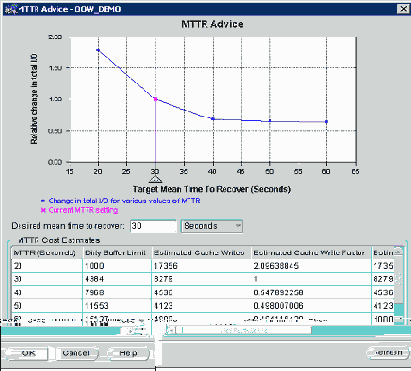The height and width of the screenshot is (371, 411).
Task: Select the chart data point at 40 seconds
Action: click(x=213, y=119)
